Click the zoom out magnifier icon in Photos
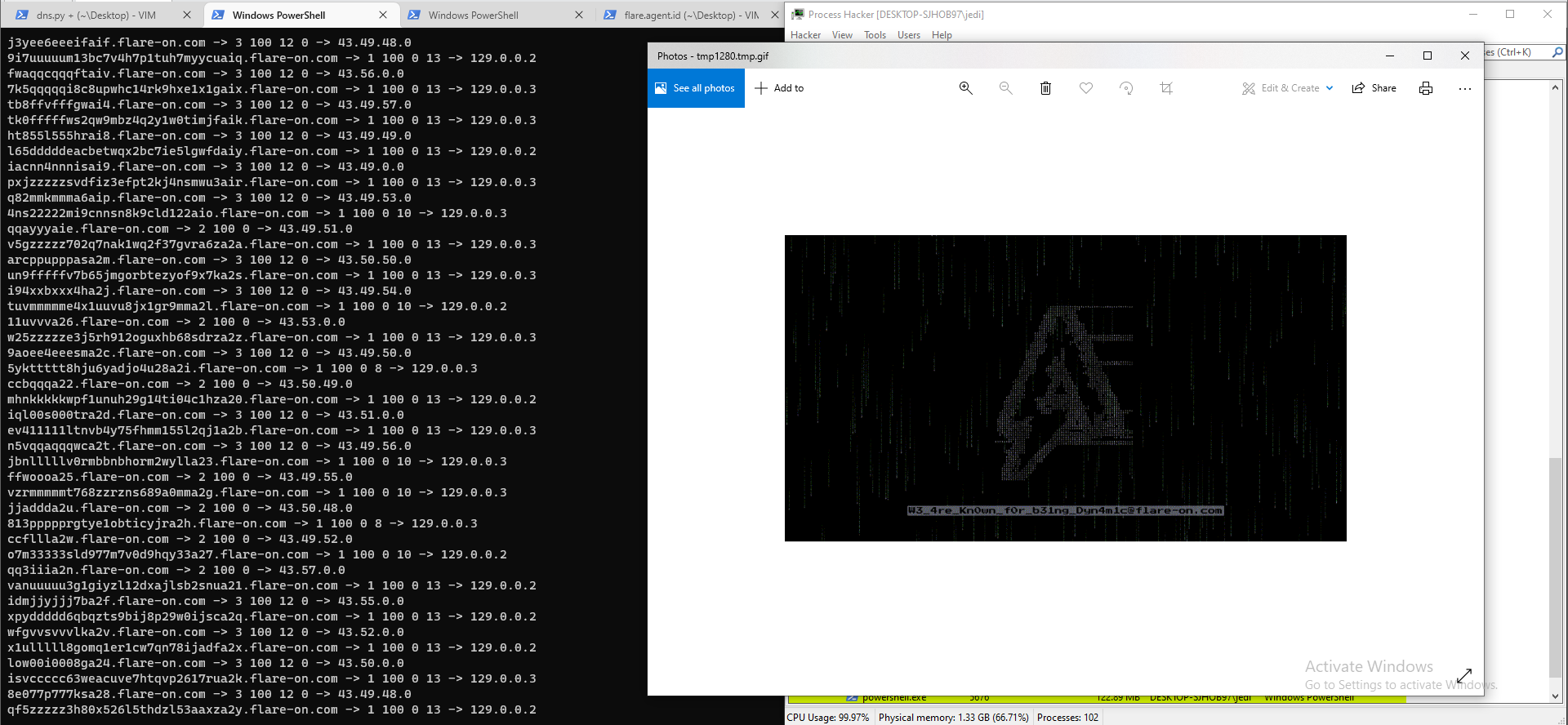1568x725 pixels. click(1005, 88)
